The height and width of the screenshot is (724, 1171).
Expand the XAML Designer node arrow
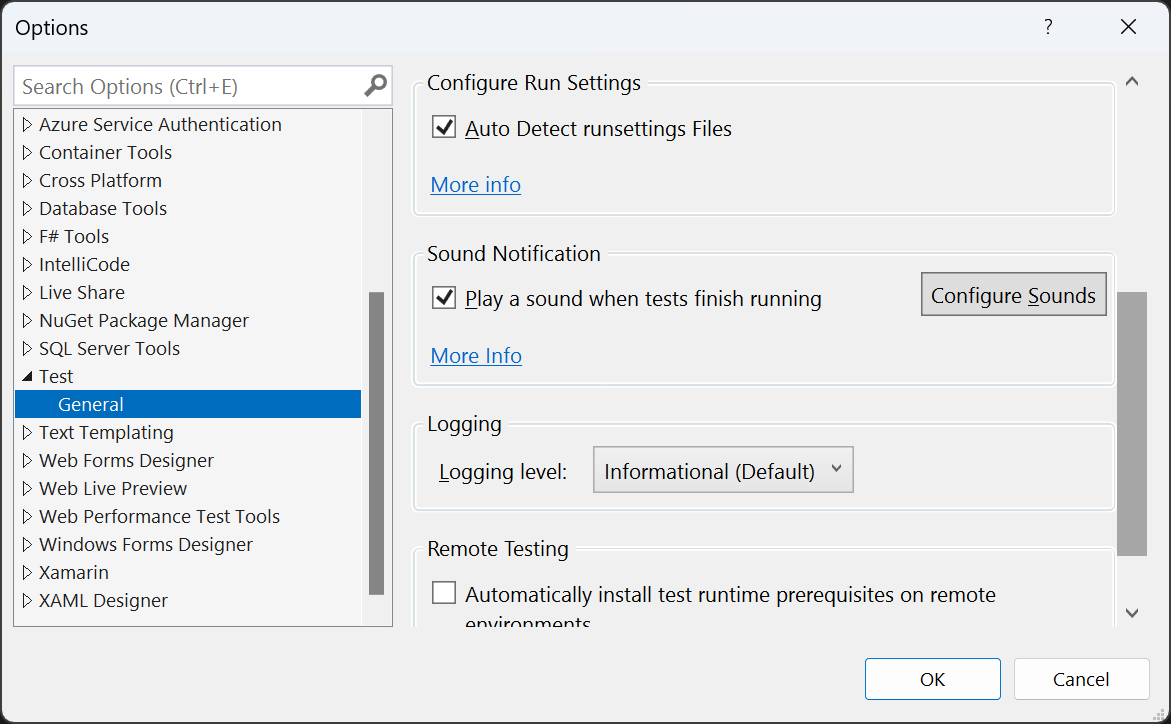click(x=27, y=600)
